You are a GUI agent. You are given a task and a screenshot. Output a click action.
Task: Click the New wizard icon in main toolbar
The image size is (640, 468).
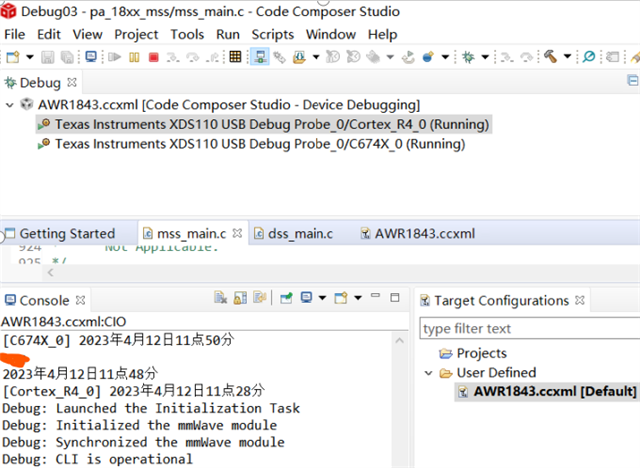point(13,57)
